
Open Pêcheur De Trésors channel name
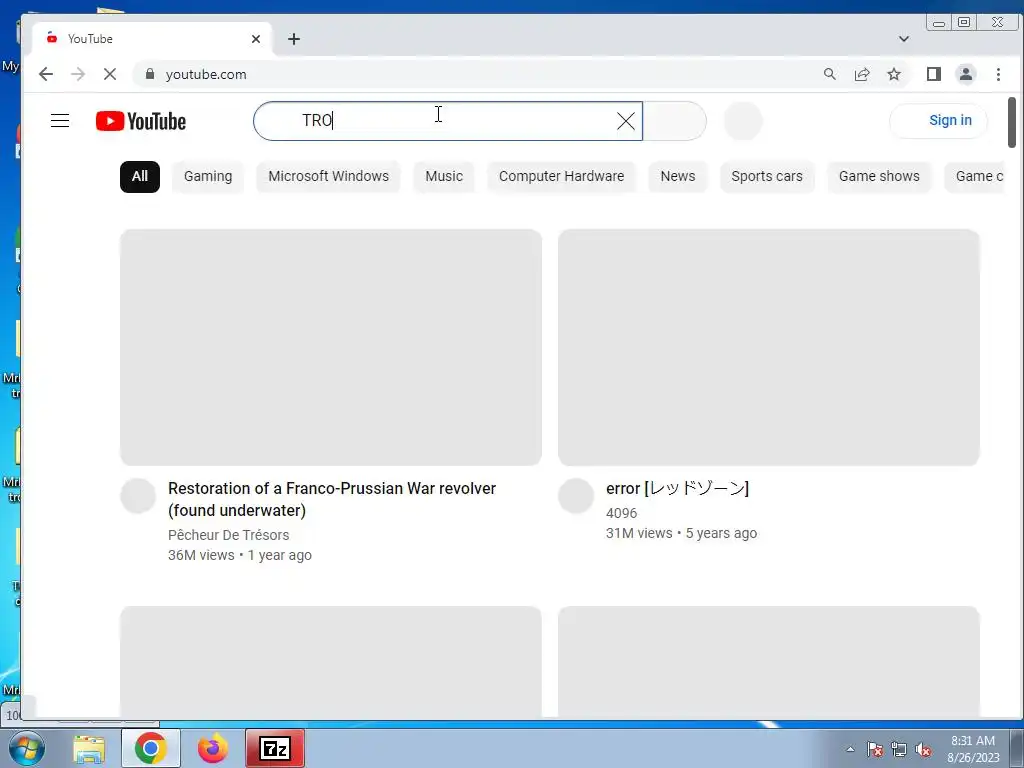click(x=229, y=535)
